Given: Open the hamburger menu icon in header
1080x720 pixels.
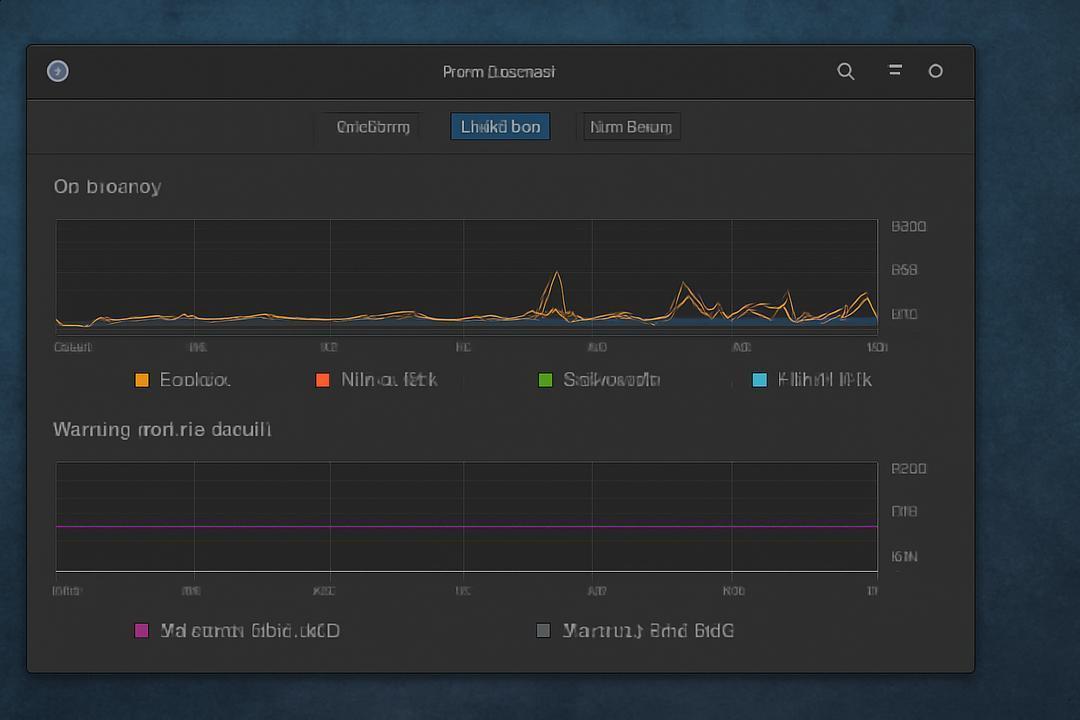Looking at the screenshot, I should click(x=895, y=70).
